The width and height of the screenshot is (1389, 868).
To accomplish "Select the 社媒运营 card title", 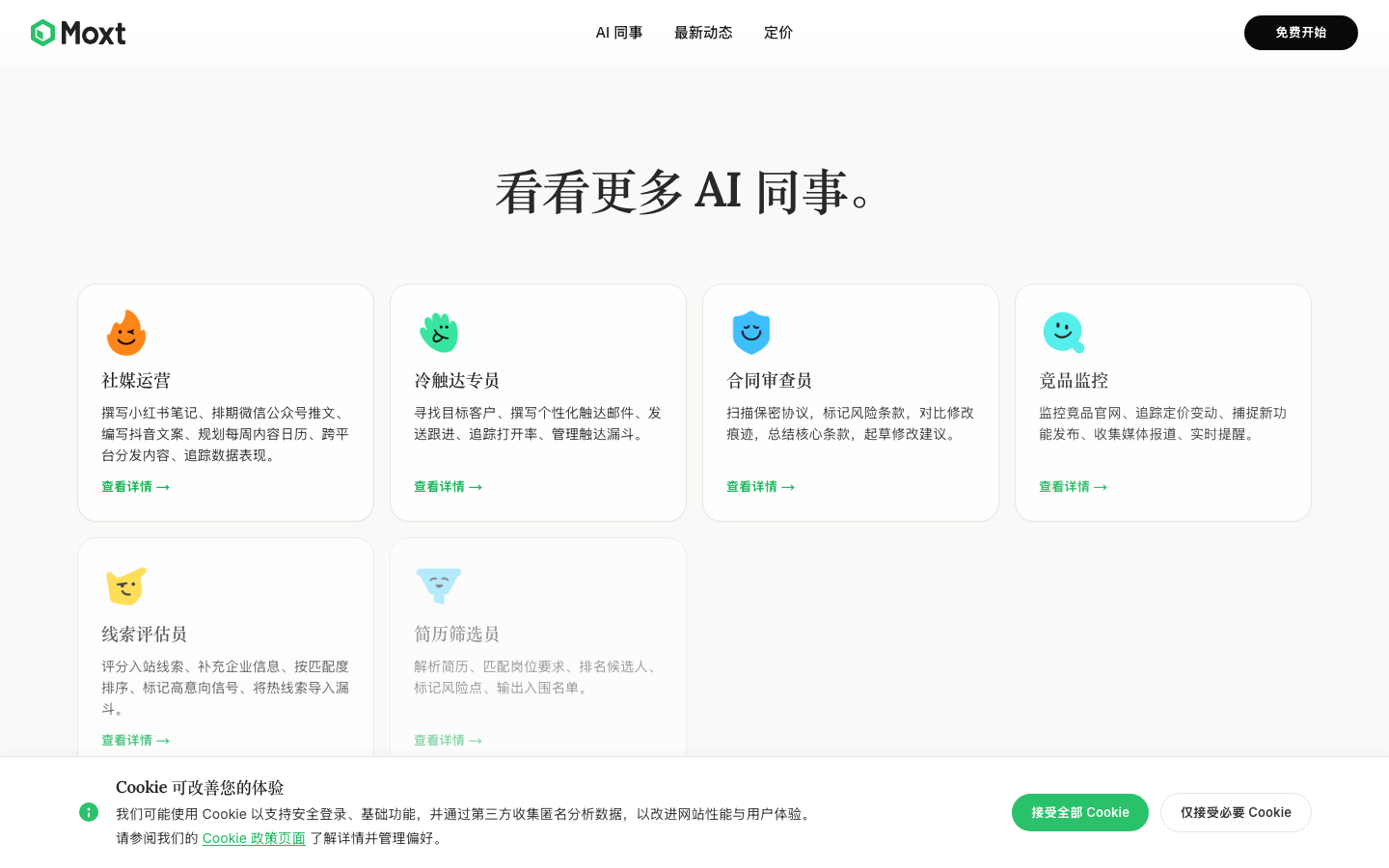I will point(136,381).
